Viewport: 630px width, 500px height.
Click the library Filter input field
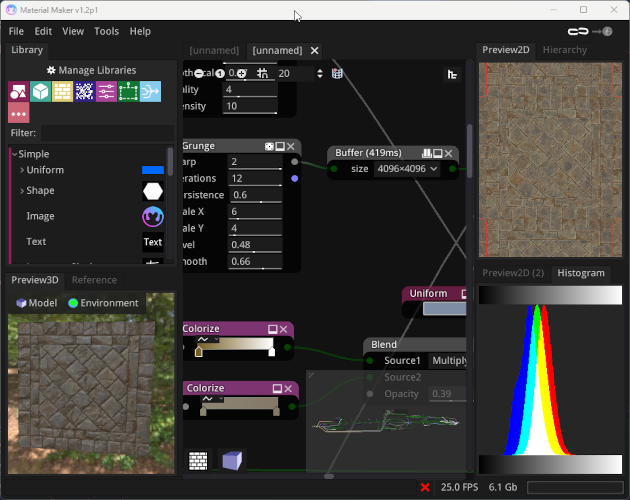pyautogui.click(x=105, y=133)
